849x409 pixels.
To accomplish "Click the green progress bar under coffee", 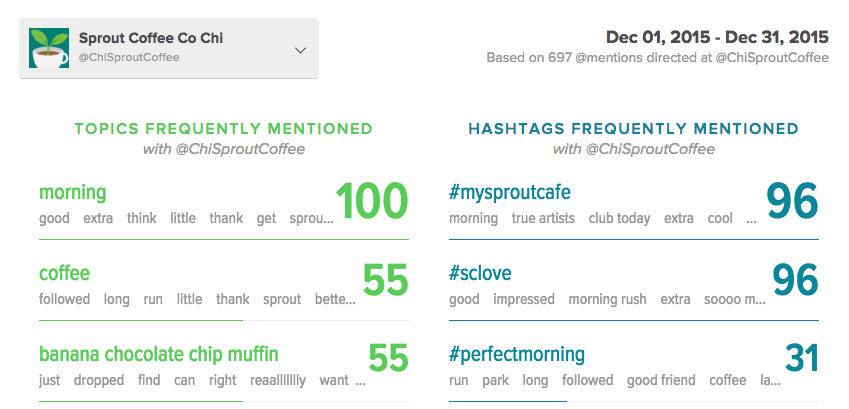I will 141,321.
